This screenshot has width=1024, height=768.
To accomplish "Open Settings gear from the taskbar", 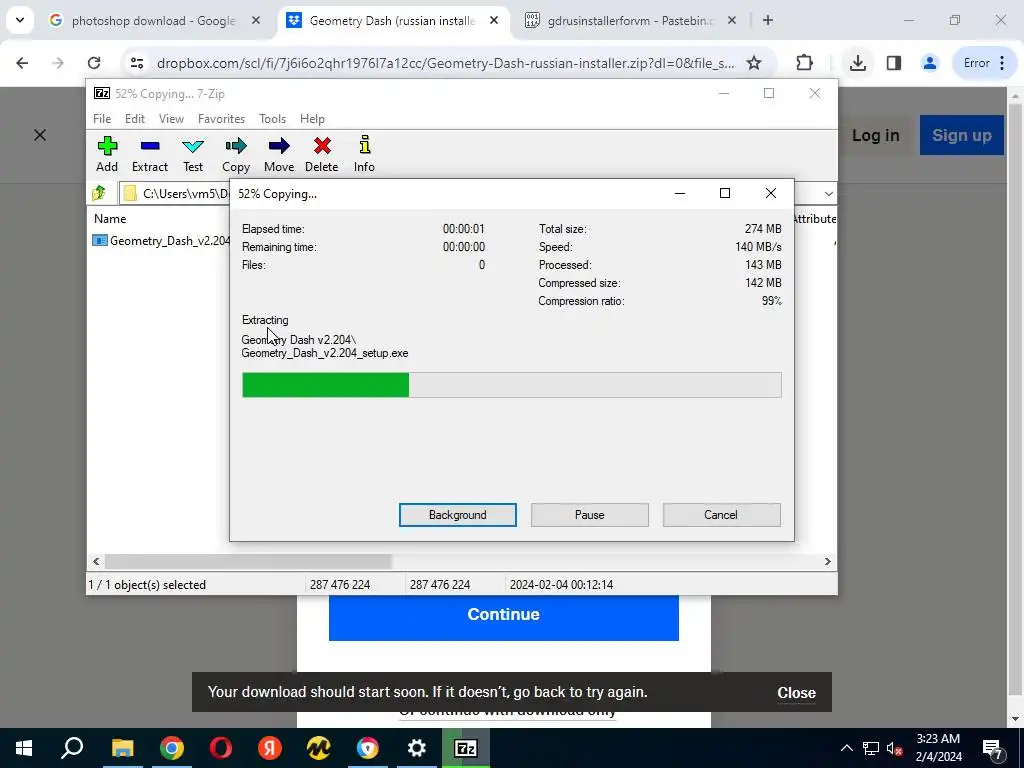I will [417, 748].
